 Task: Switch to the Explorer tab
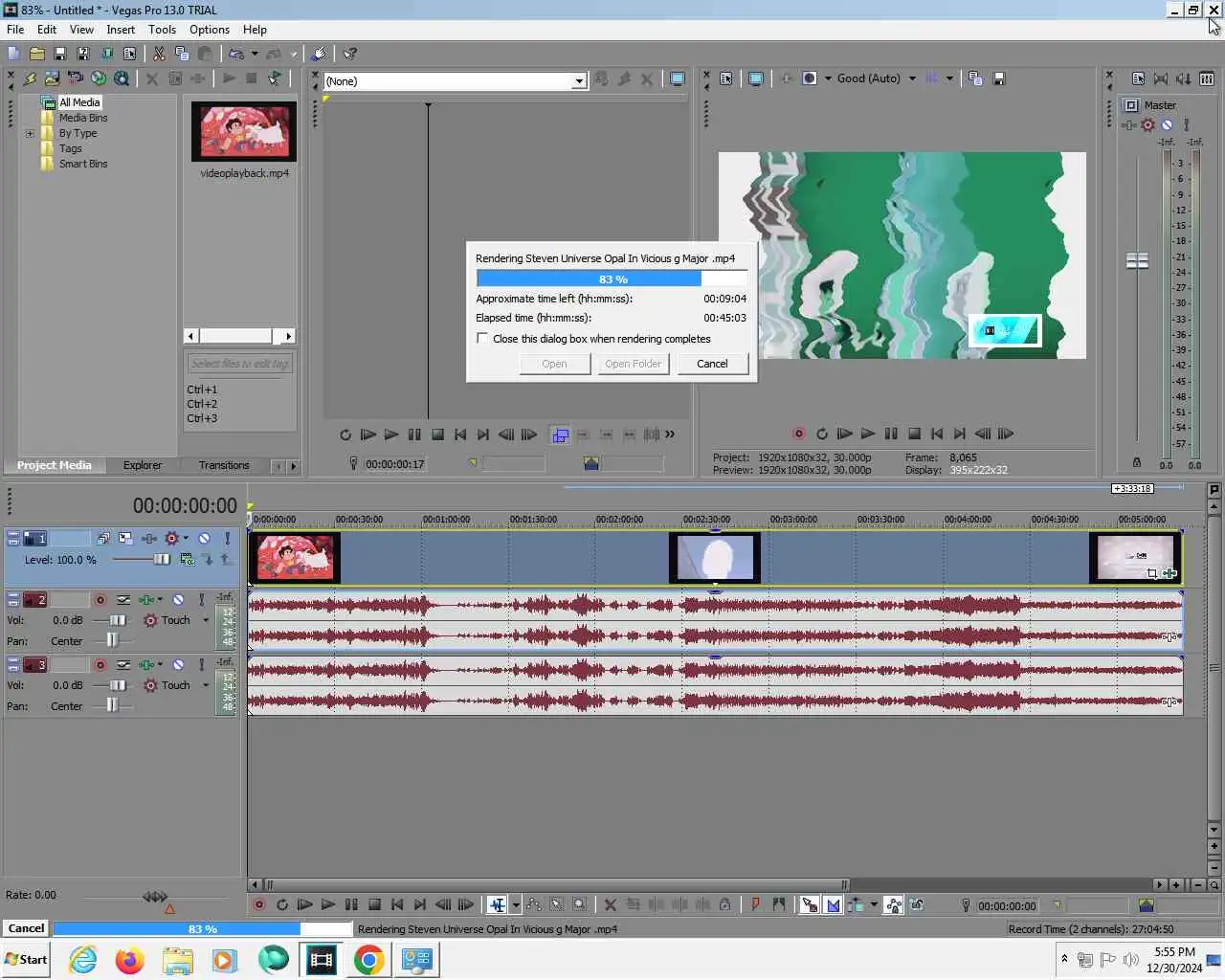click(143, 465)
